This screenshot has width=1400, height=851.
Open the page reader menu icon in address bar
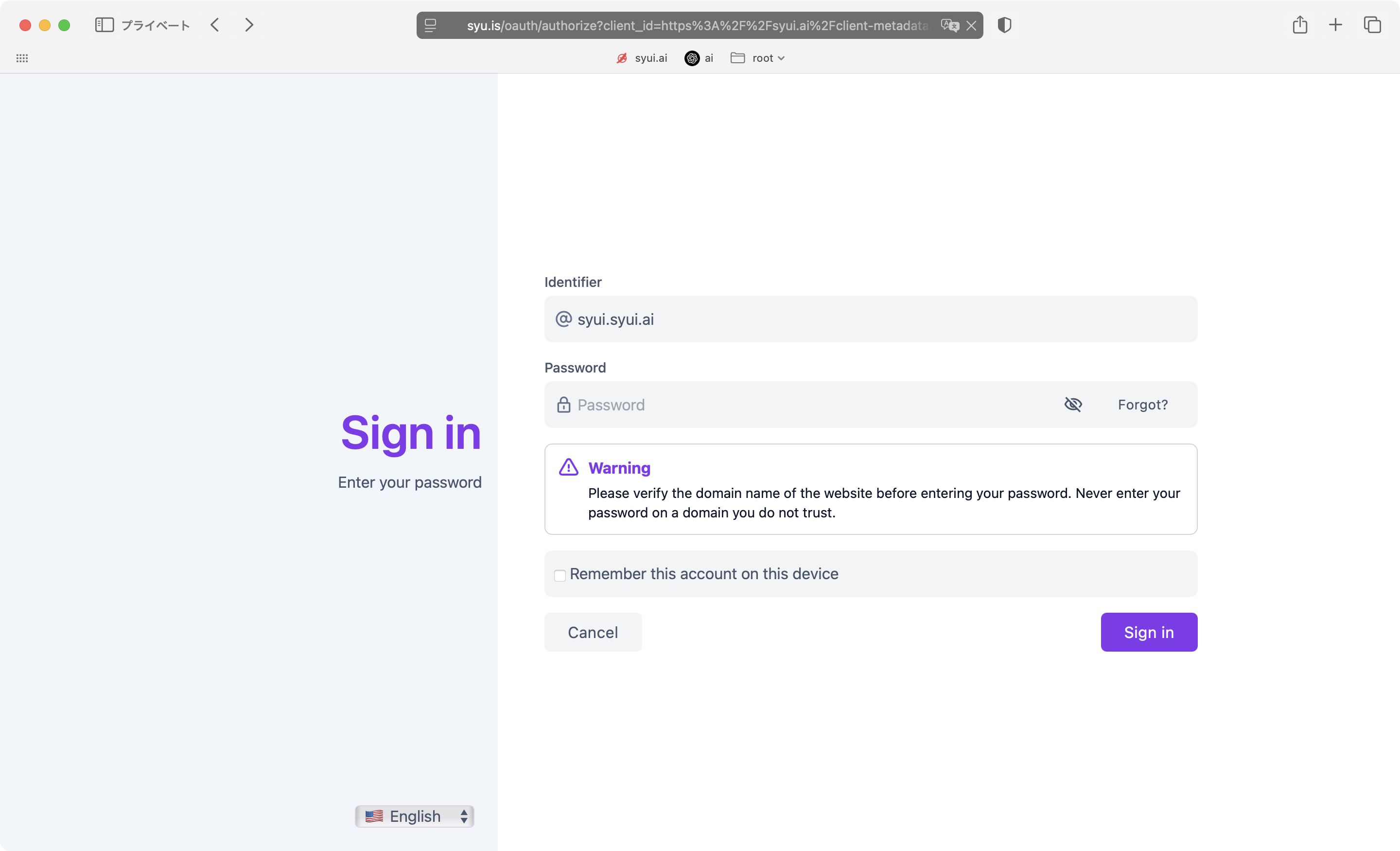[431, 26]
